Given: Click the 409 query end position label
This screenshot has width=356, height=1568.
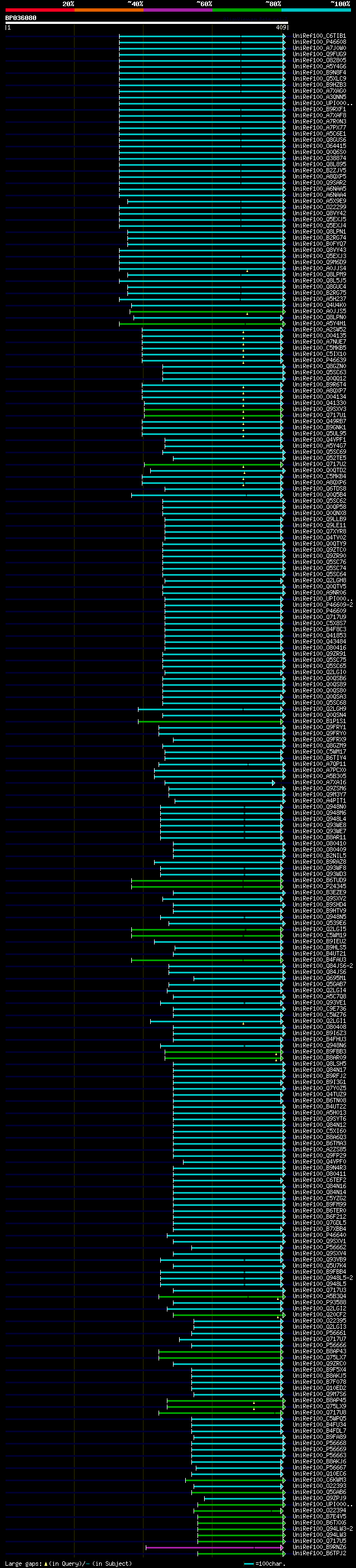Looking at the screenshot, I should (x=280, y=27).
